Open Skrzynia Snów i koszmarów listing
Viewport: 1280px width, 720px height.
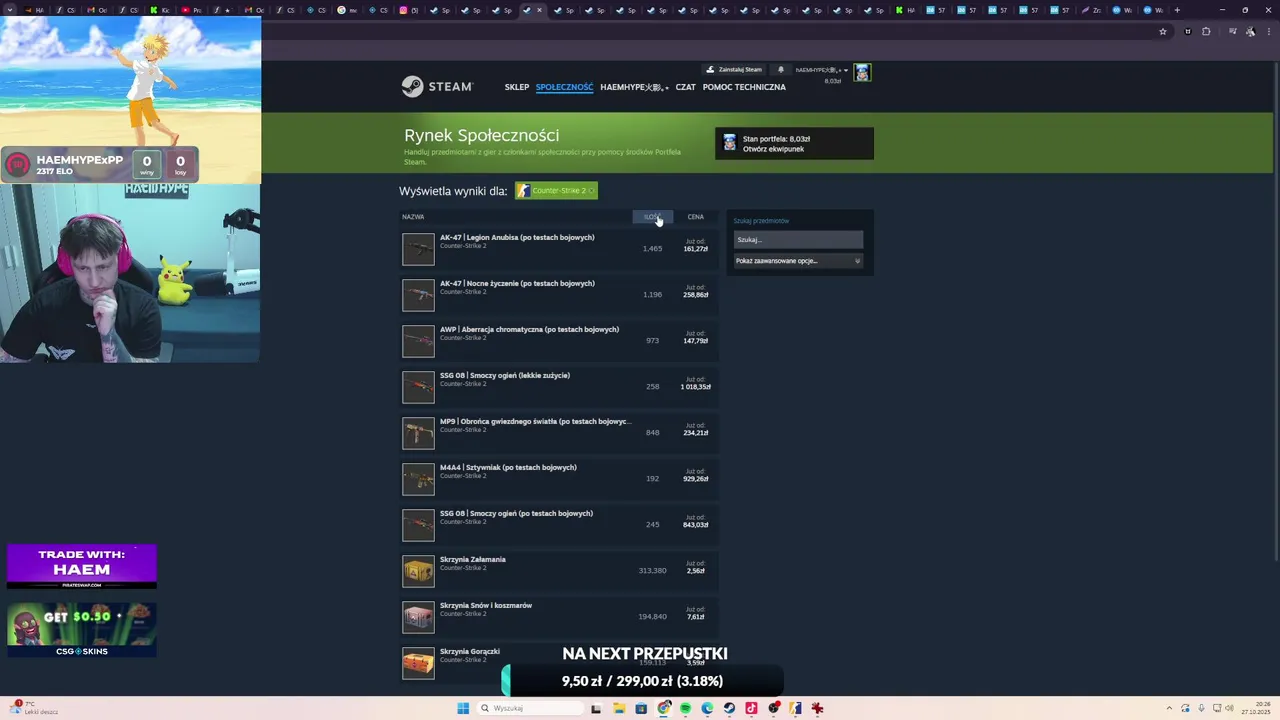560,617
